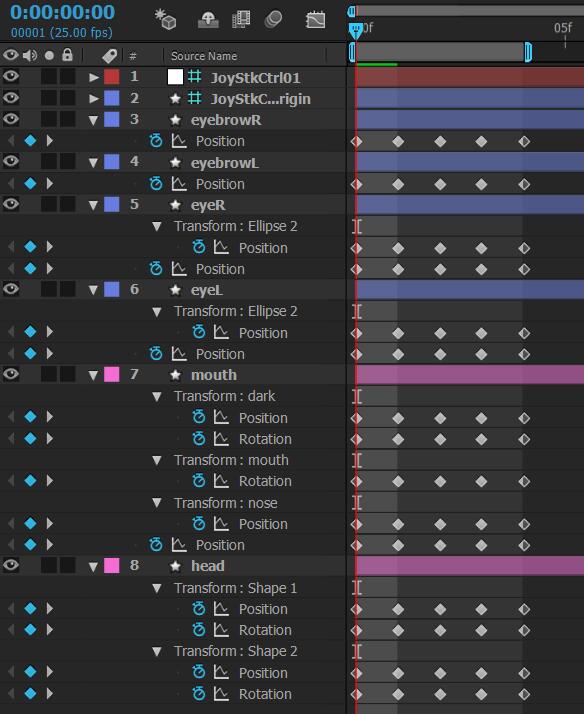Hide the eyeR layer

11,204
